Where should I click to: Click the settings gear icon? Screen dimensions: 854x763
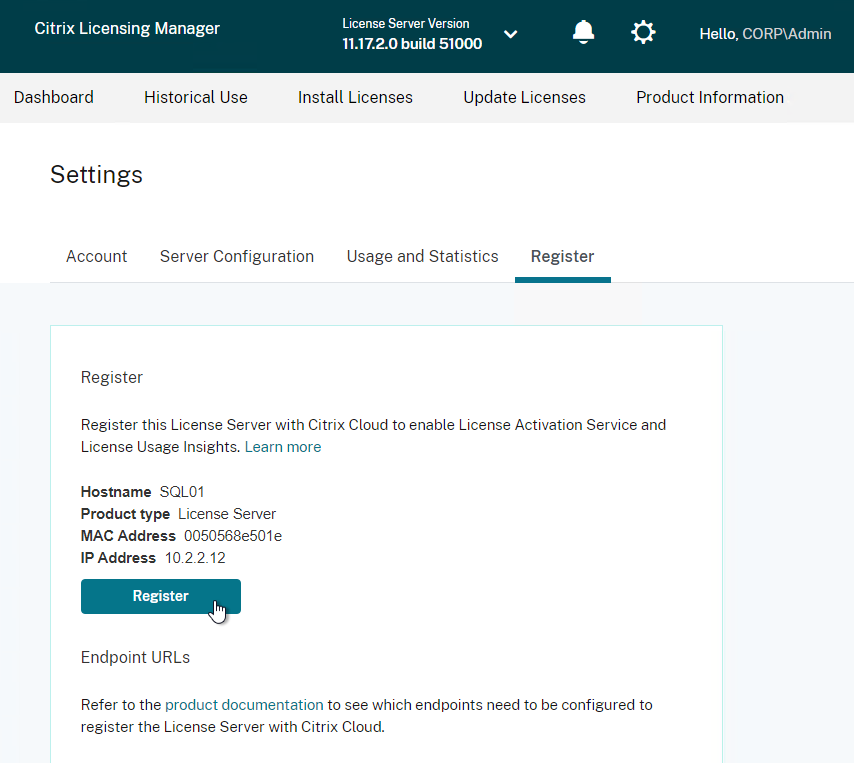click(x=643, y=33)
